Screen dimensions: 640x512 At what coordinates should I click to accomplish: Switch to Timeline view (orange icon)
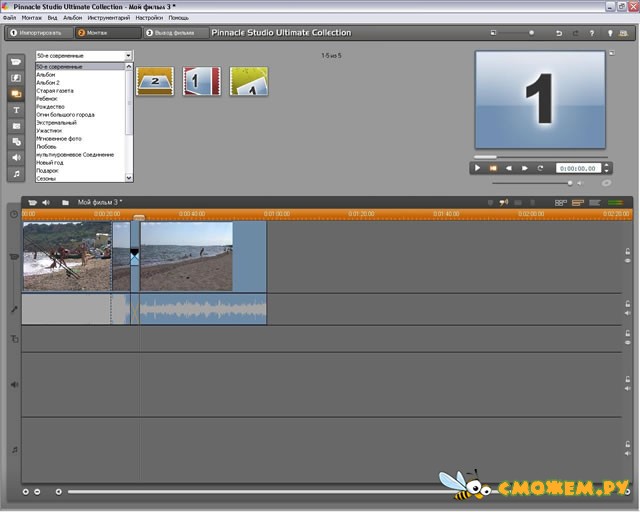coord(578,203)
